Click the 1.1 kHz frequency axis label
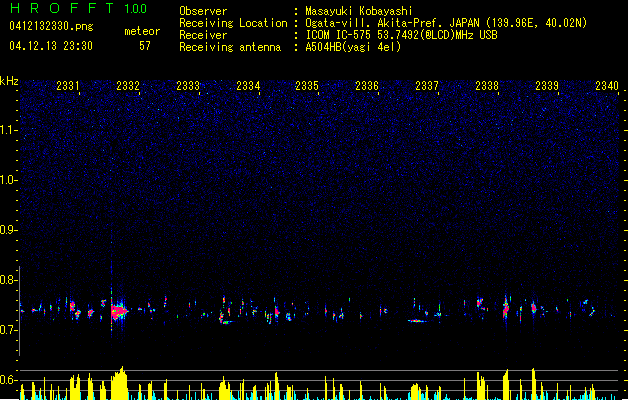The width and height of the screenshot is (629, 400). point(8,130)
